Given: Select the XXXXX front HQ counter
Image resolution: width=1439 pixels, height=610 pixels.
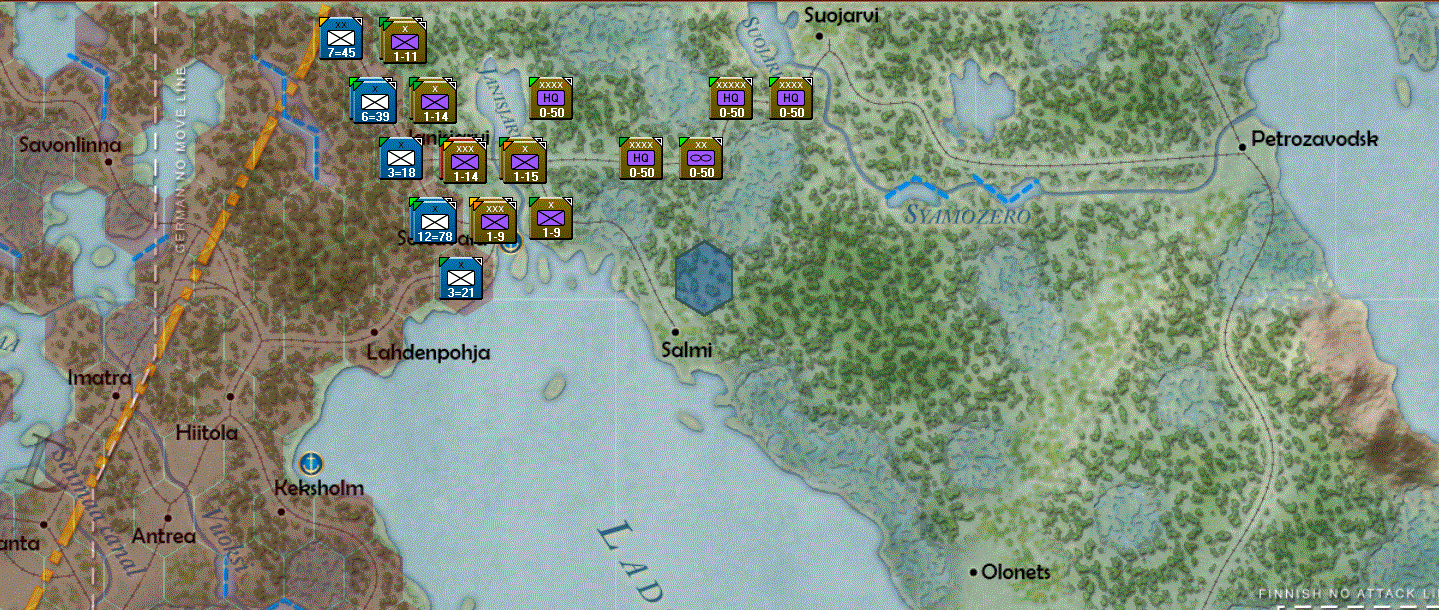Looking at the screenshot, I should [x=731, y=98].
